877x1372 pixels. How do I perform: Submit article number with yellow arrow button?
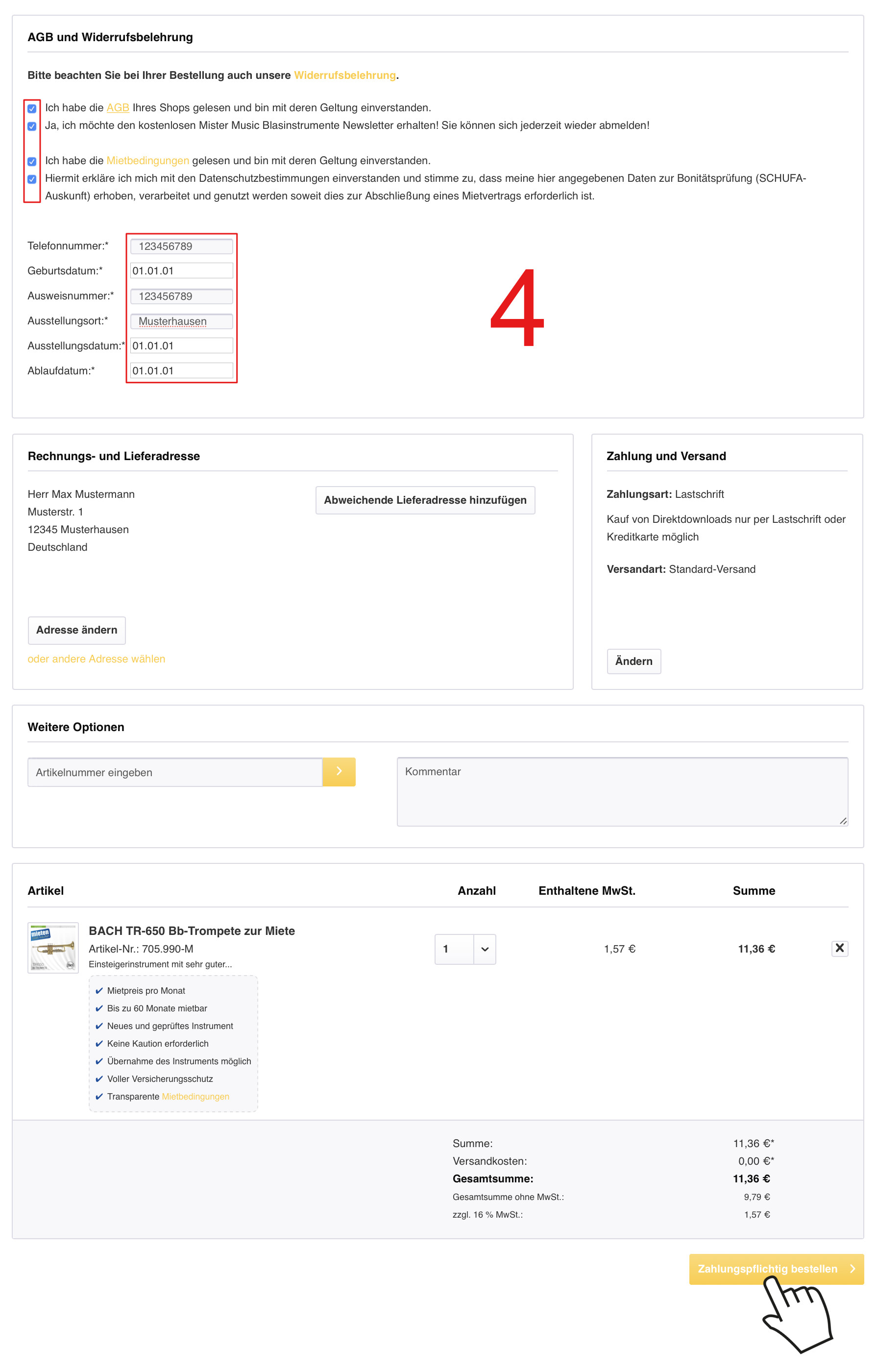[339, 771]
